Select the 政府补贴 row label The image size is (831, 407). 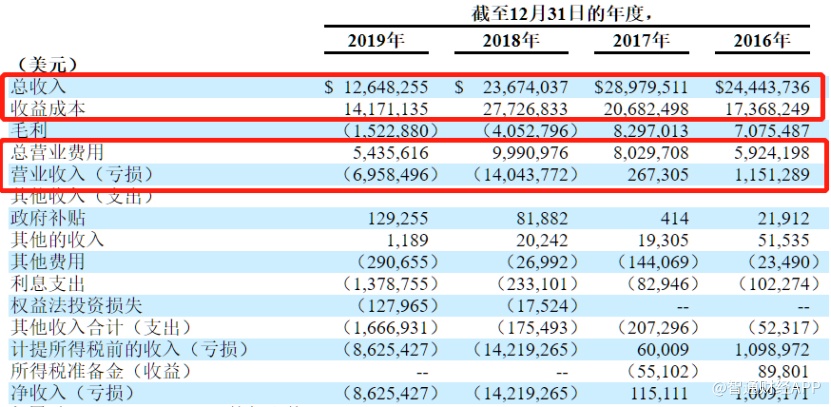[48, 218]
